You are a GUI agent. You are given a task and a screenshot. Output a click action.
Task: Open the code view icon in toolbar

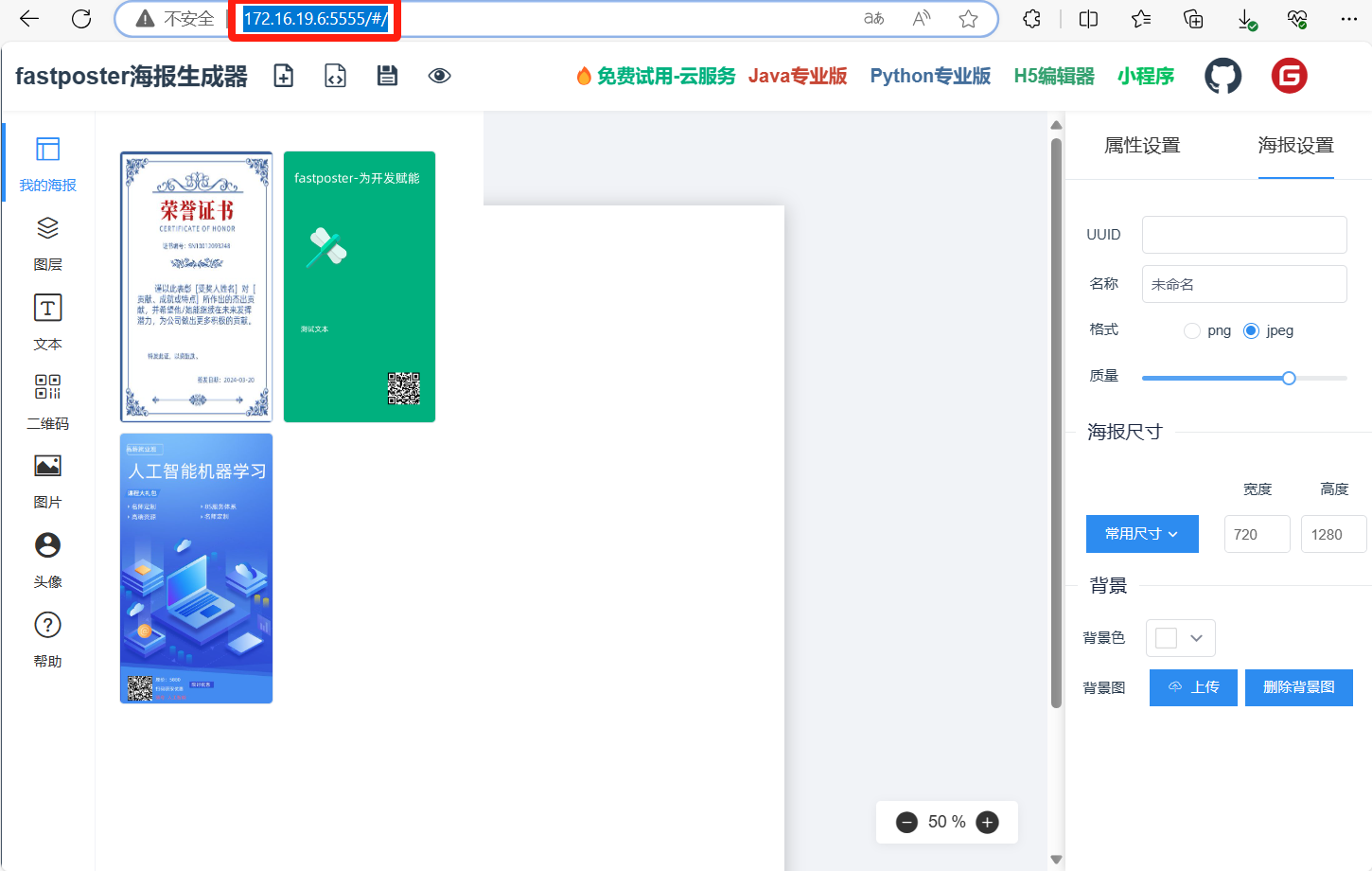(x=335, y=76)
